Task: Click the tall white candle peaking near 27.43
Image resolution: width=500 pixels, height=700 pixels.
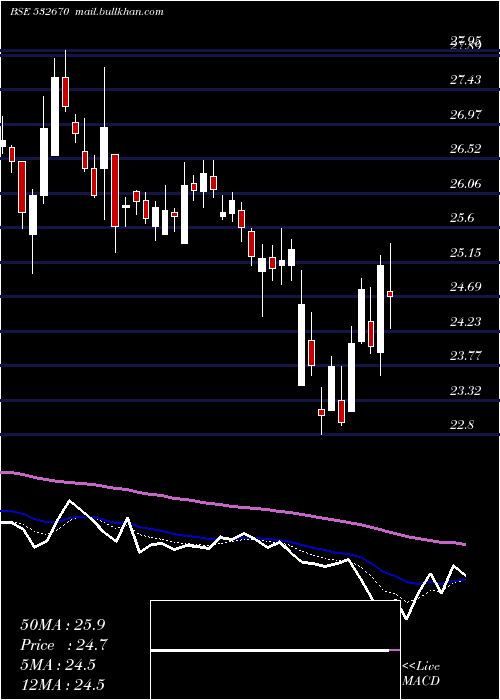Action: click(x=55, y=117)
